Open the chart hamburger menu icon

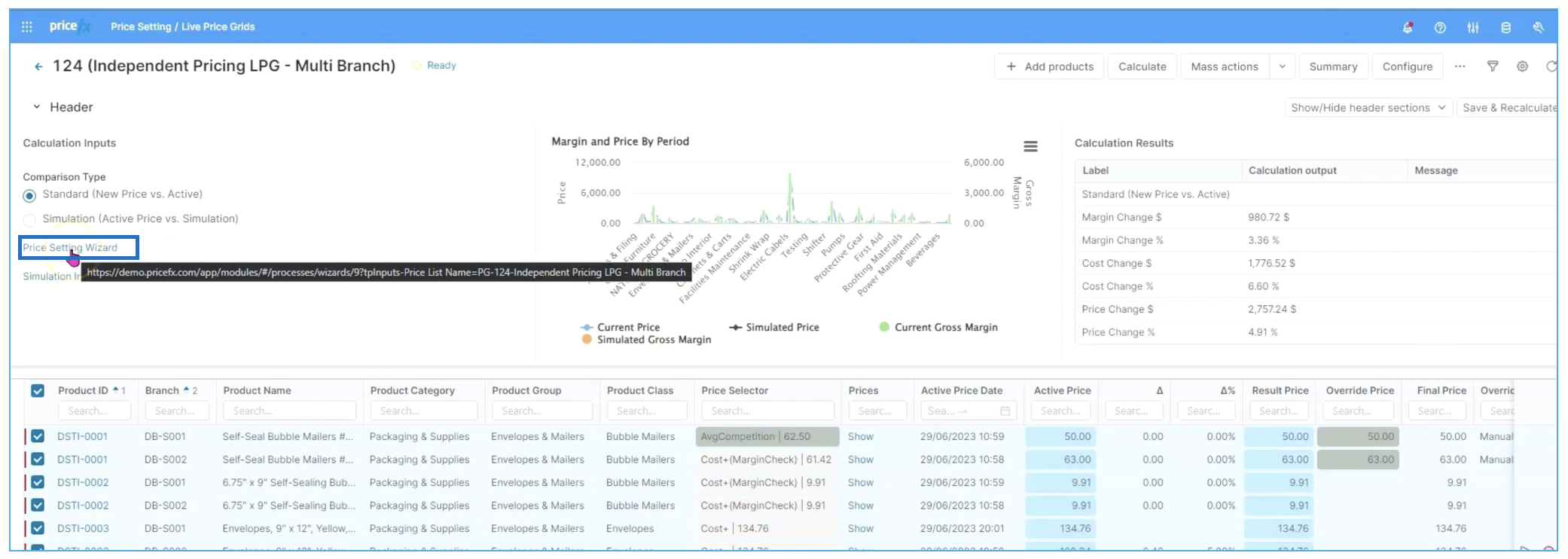tap(1030, 146)
